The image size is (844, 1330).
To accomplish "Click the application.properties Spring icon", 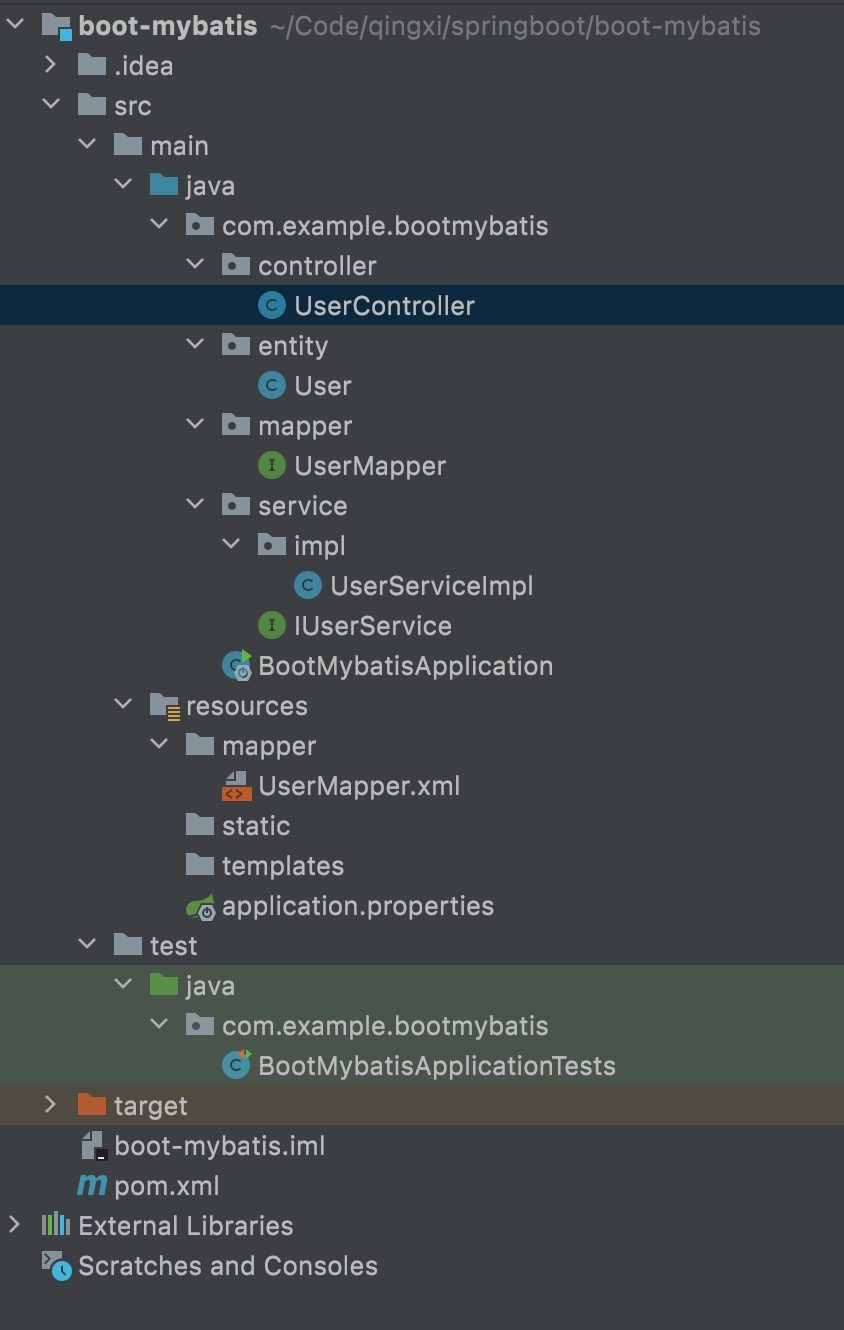I will coord(201,906).
